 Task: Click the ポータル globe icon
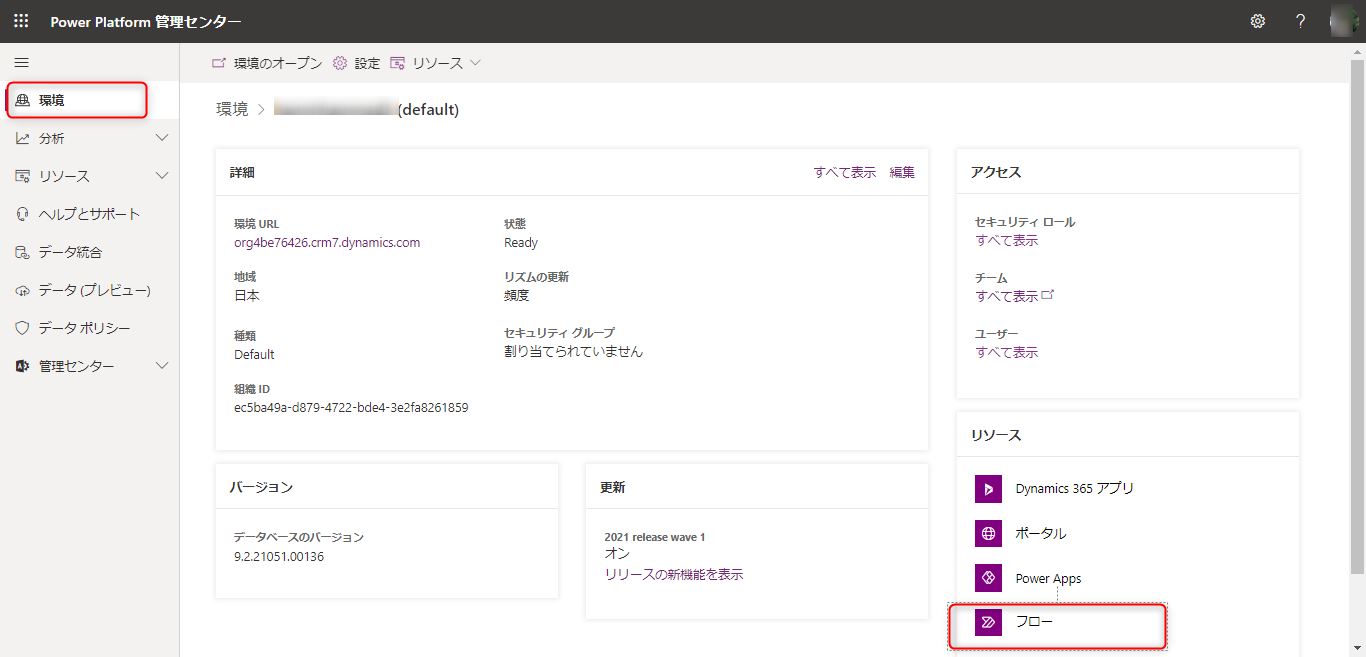click(988, 533)
